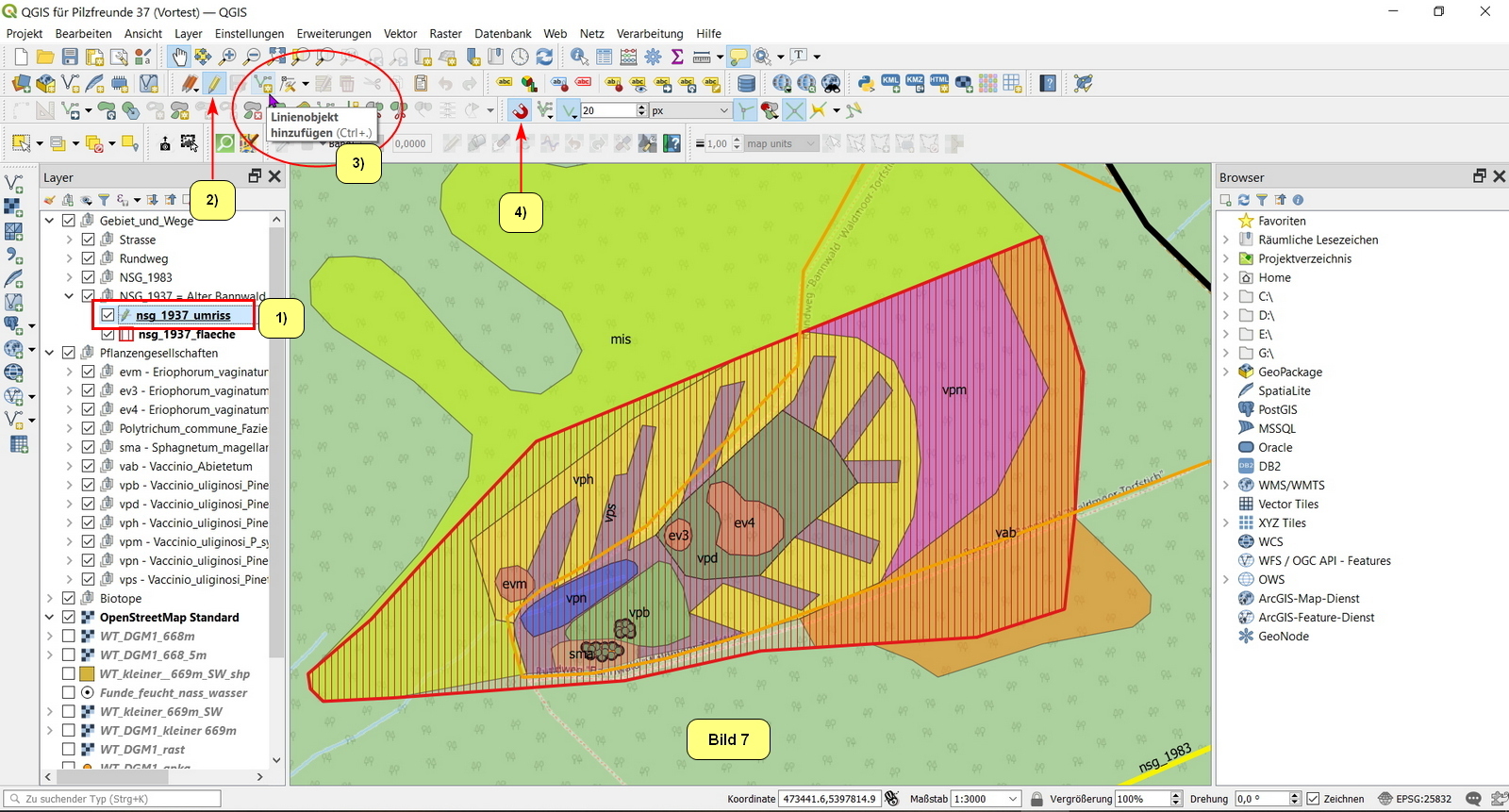
Task: Open the Maßstab scale dropdown
Action: [x=1013, y=799]
